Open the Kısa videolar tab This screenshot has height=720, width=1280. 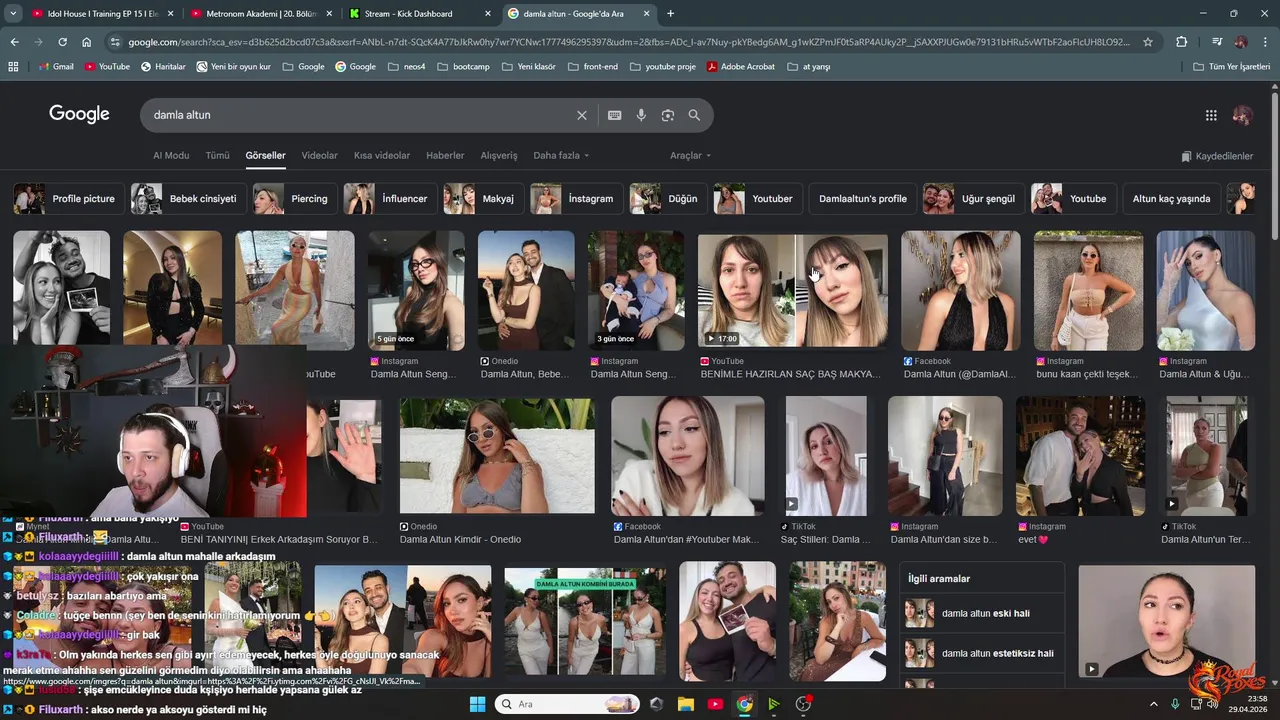[382, 156]
